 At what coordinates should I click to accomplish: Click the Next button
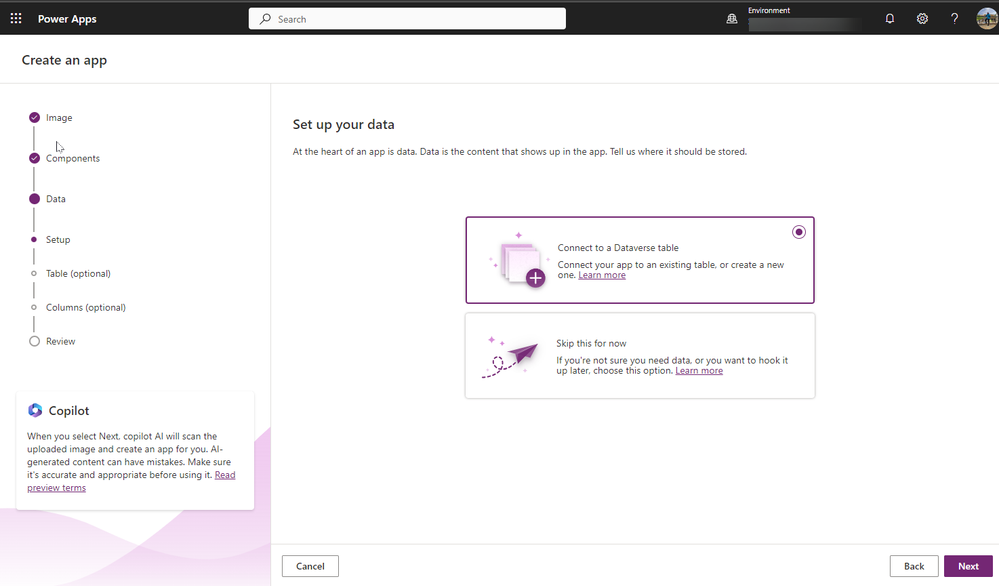[968, 566]
